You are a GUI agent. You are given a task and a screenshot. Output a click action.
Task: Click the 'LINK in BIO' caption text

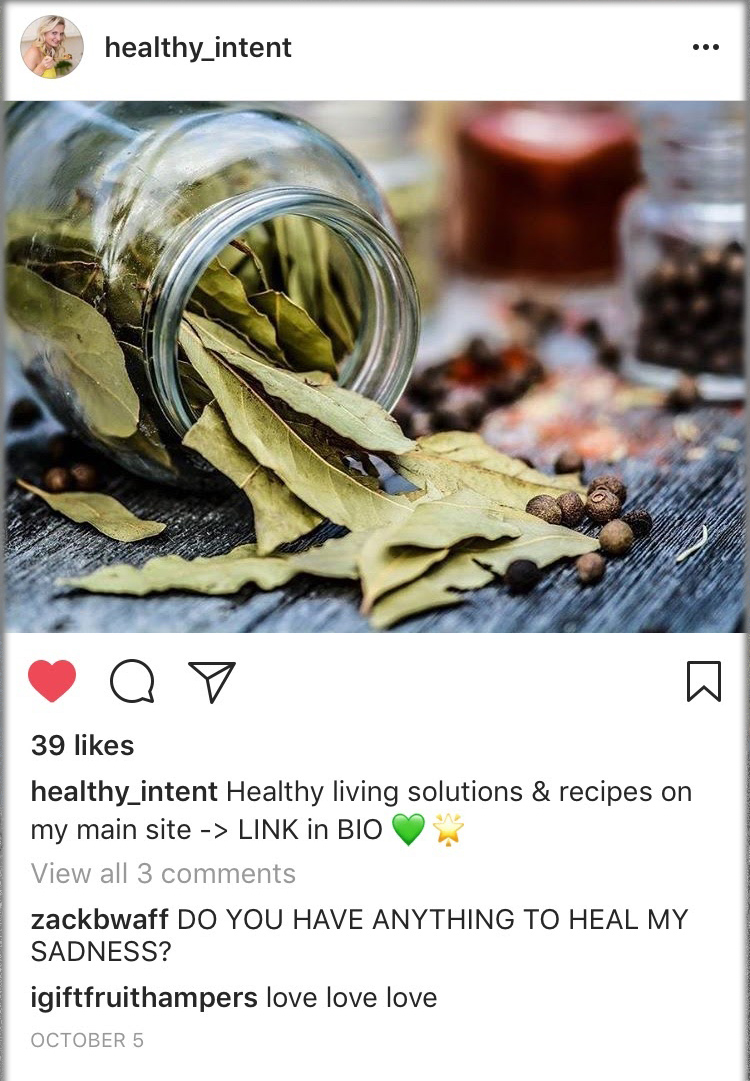pos(310,830)
